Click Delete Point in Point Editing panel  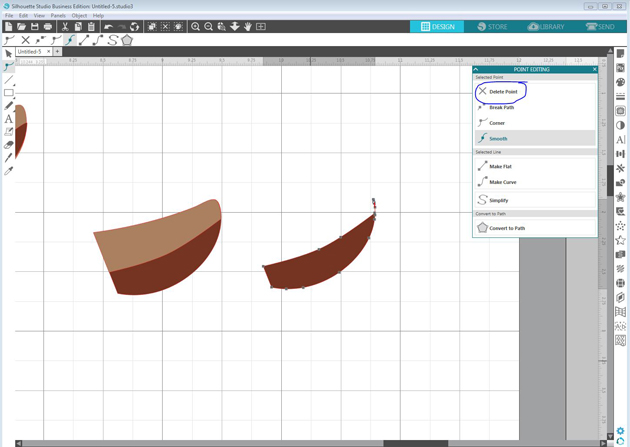click(x=535, y=92)
